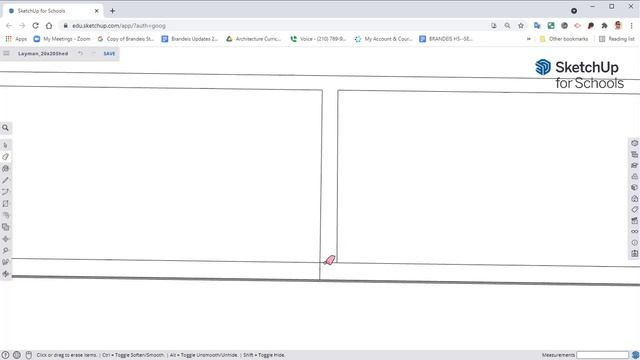Click the mouse icon in status bar
The width and height of the screenshot is (640, 360).
29,355
